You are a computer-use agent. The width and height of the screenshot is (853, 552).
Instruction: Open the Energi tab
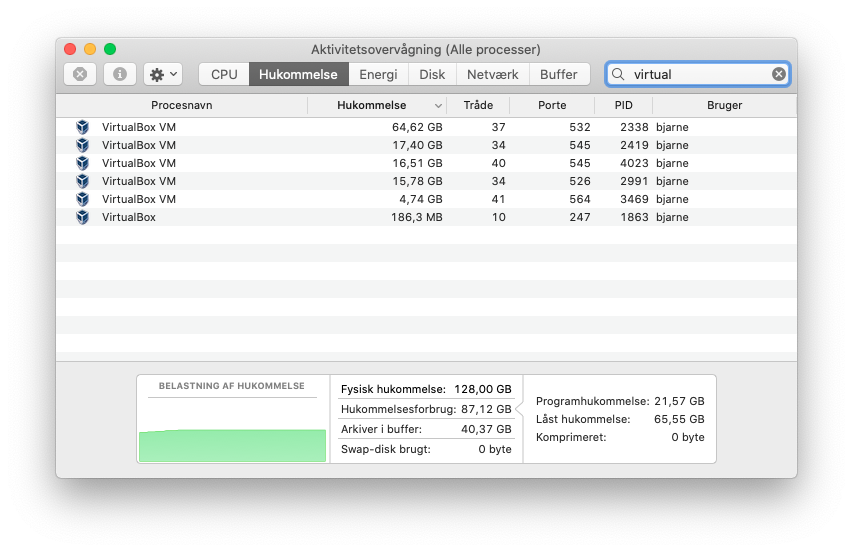pyautogui.click(x=378, y=74)
